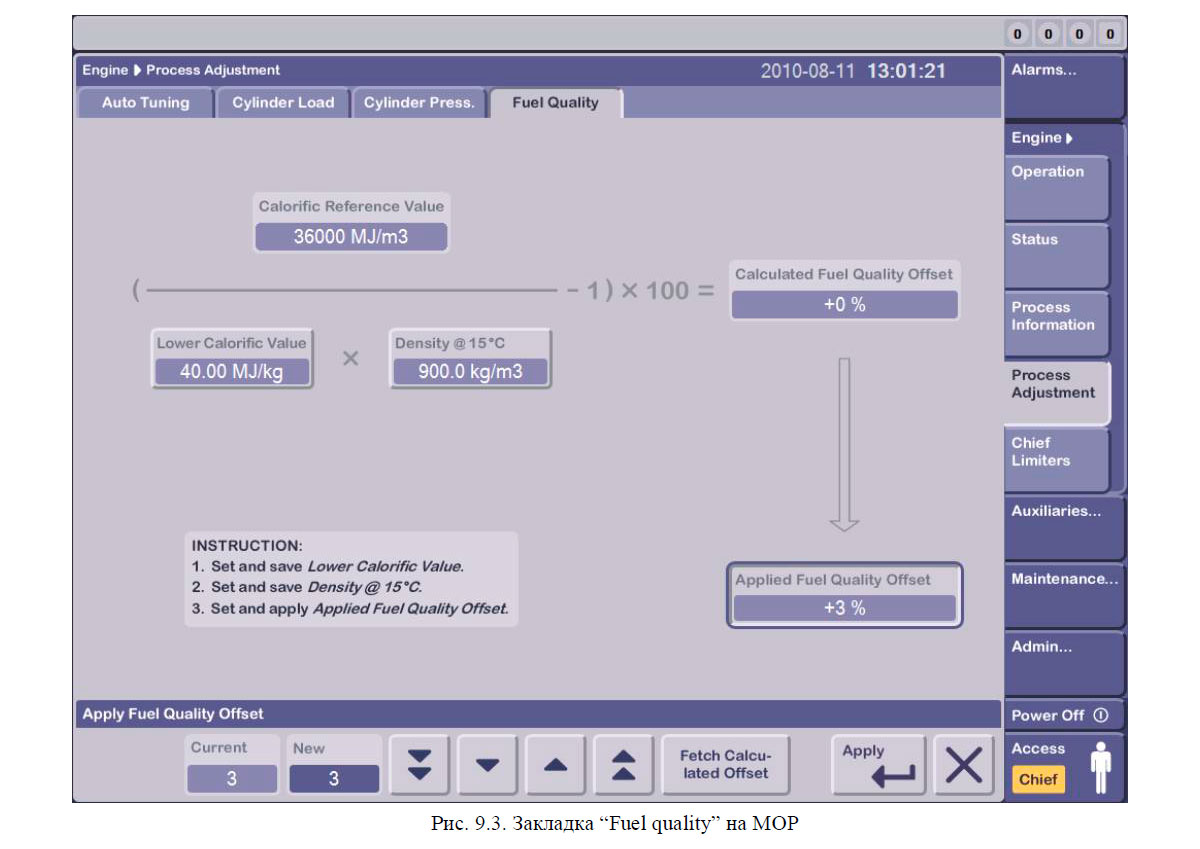The width and height of the screenshot is (1200, 849).
Task: Click the Access Chief person icon
Action: [x=1101, y=766]
